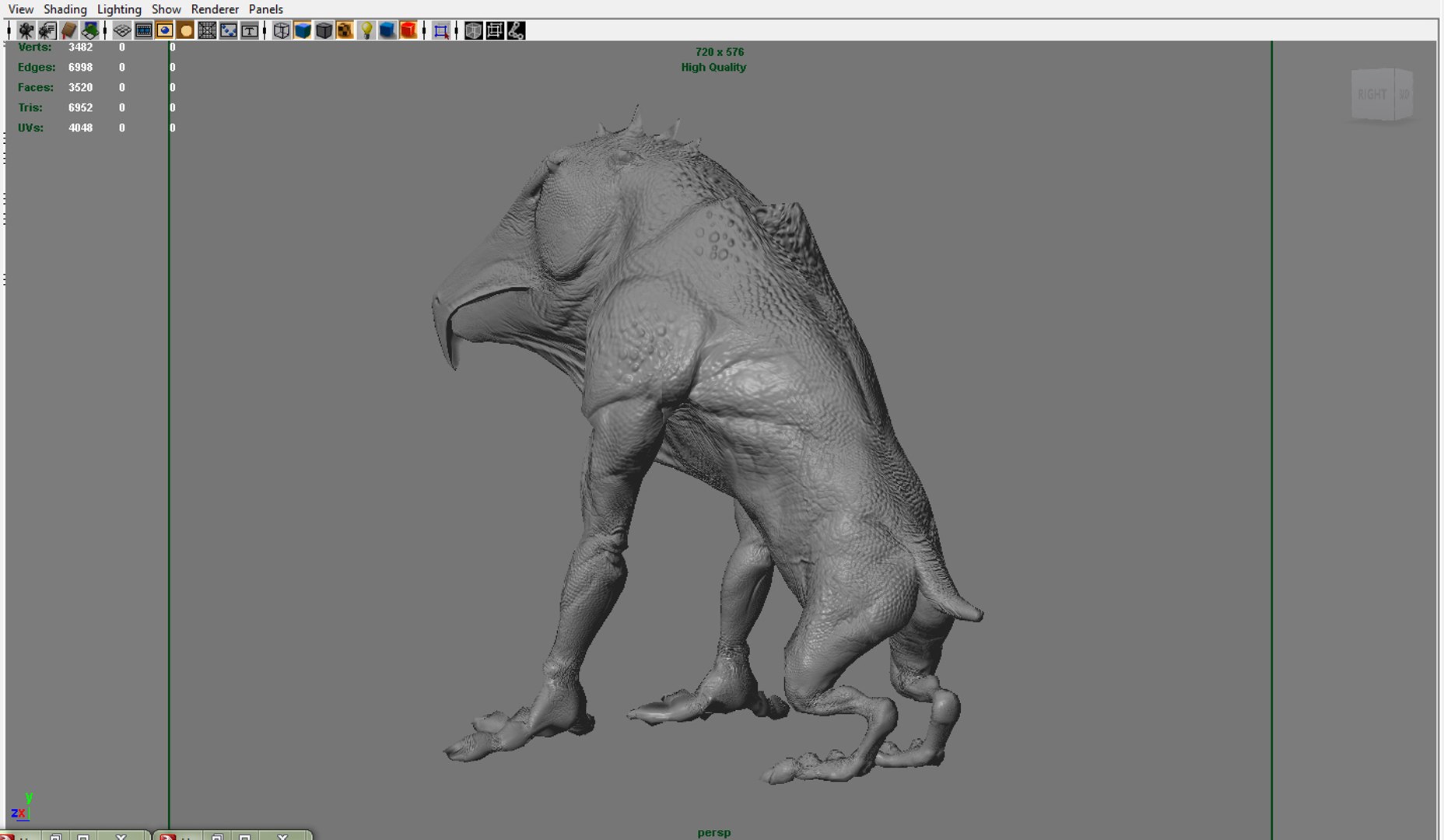Click the Edges: label in the heads-up display
This screenshot has height=840, width=1444.
click(x=37, y=68)
